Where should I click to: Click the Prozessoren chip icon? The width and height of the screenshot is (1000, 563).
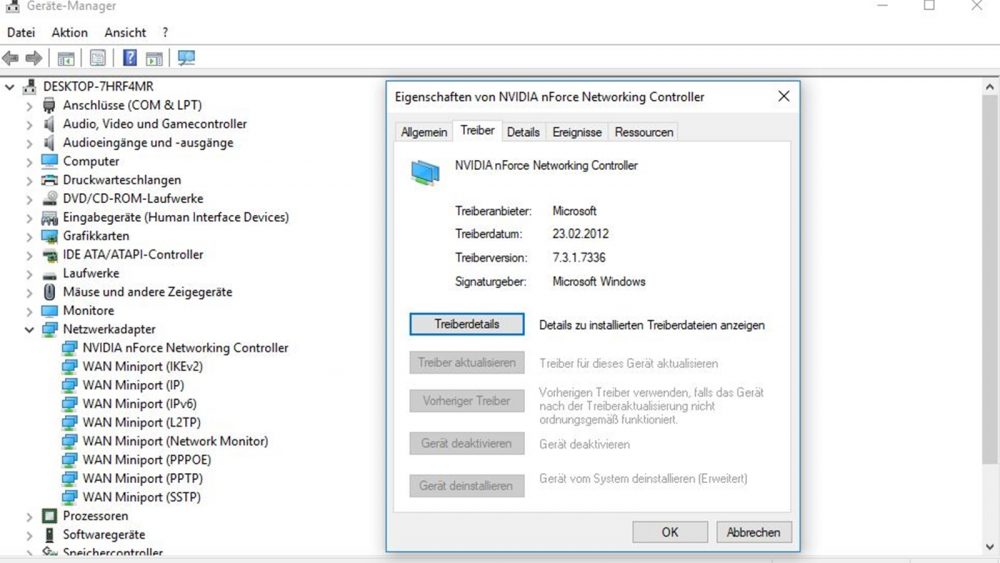click(x=49, y=515)
